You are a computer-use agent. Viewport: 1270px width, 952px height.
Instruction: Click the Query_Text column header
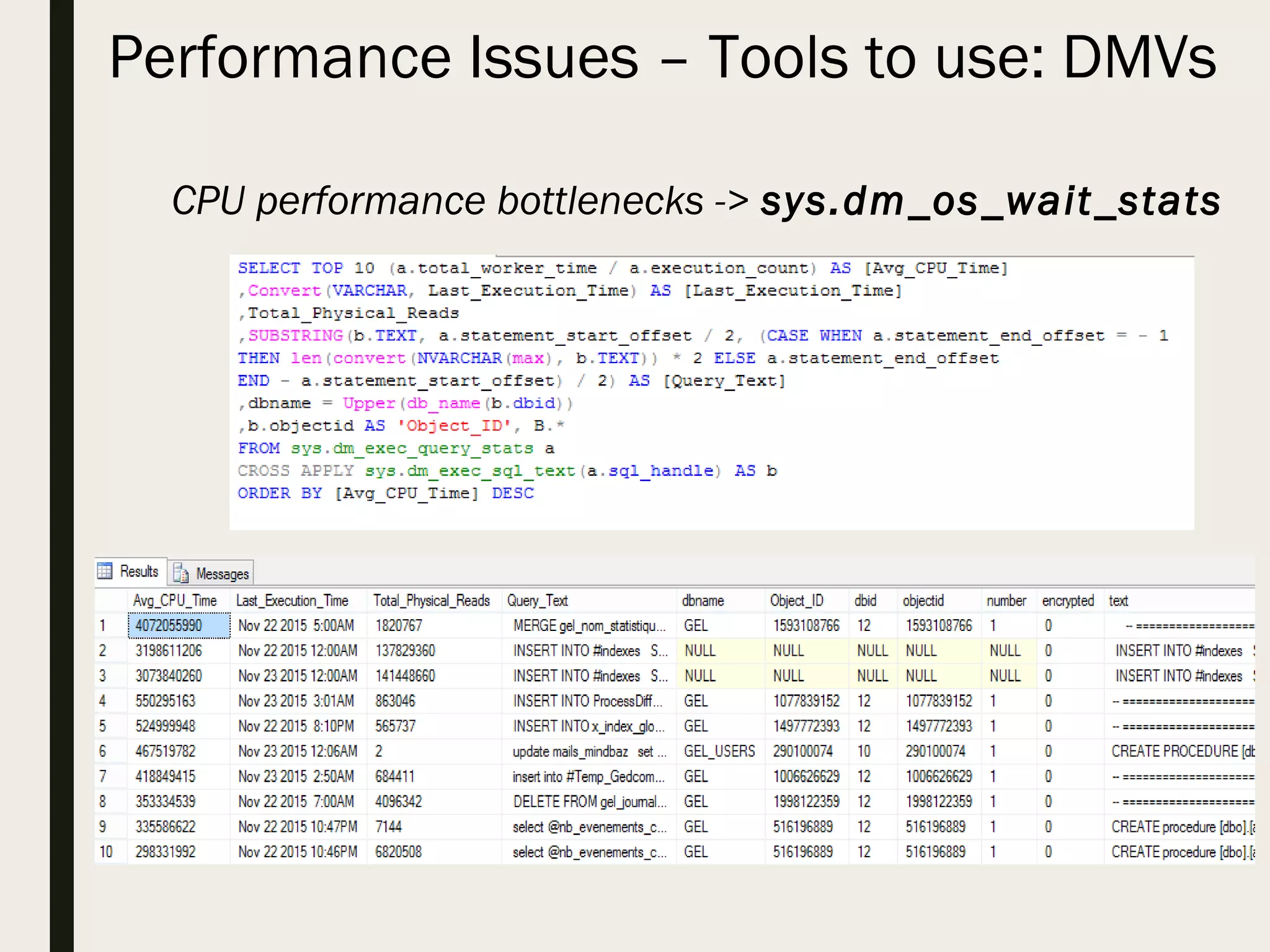tap(537, 601)
